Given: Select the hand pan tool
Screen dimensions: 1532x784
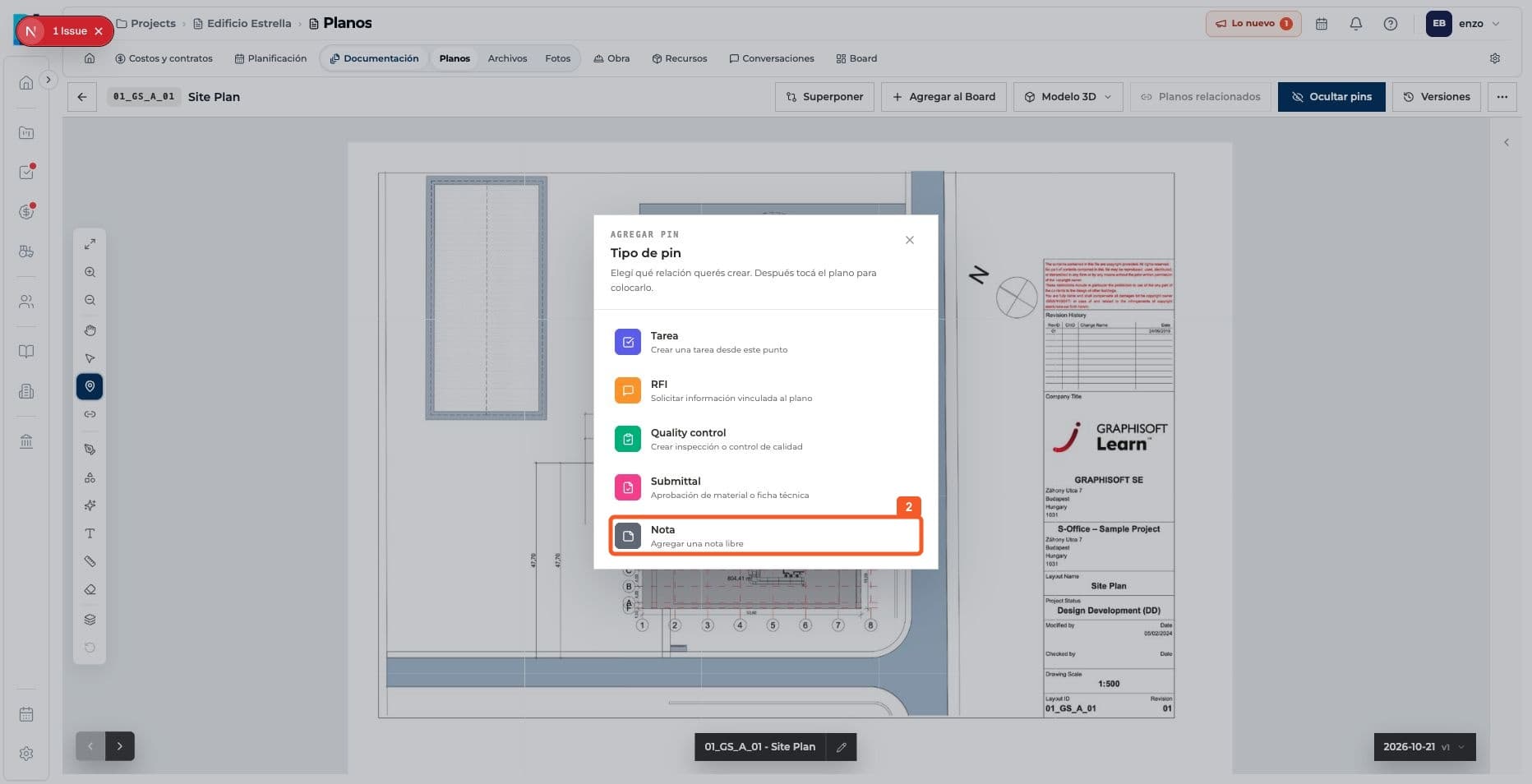Looking at the screenshot, I should click(90, 330).
